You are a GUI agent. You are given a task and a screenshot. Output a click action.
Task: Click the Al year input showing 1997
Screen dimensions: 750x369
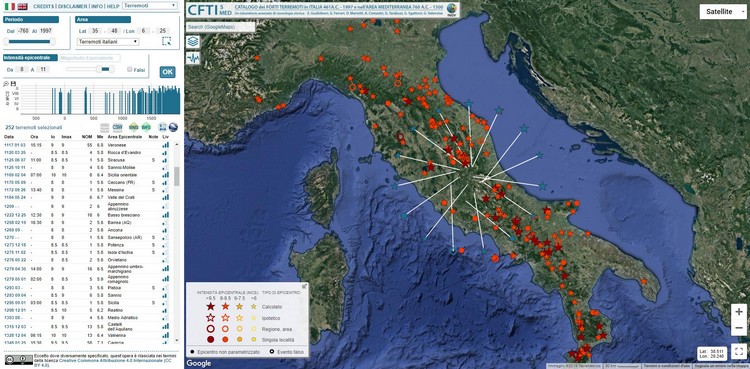(x=45, y=31)
